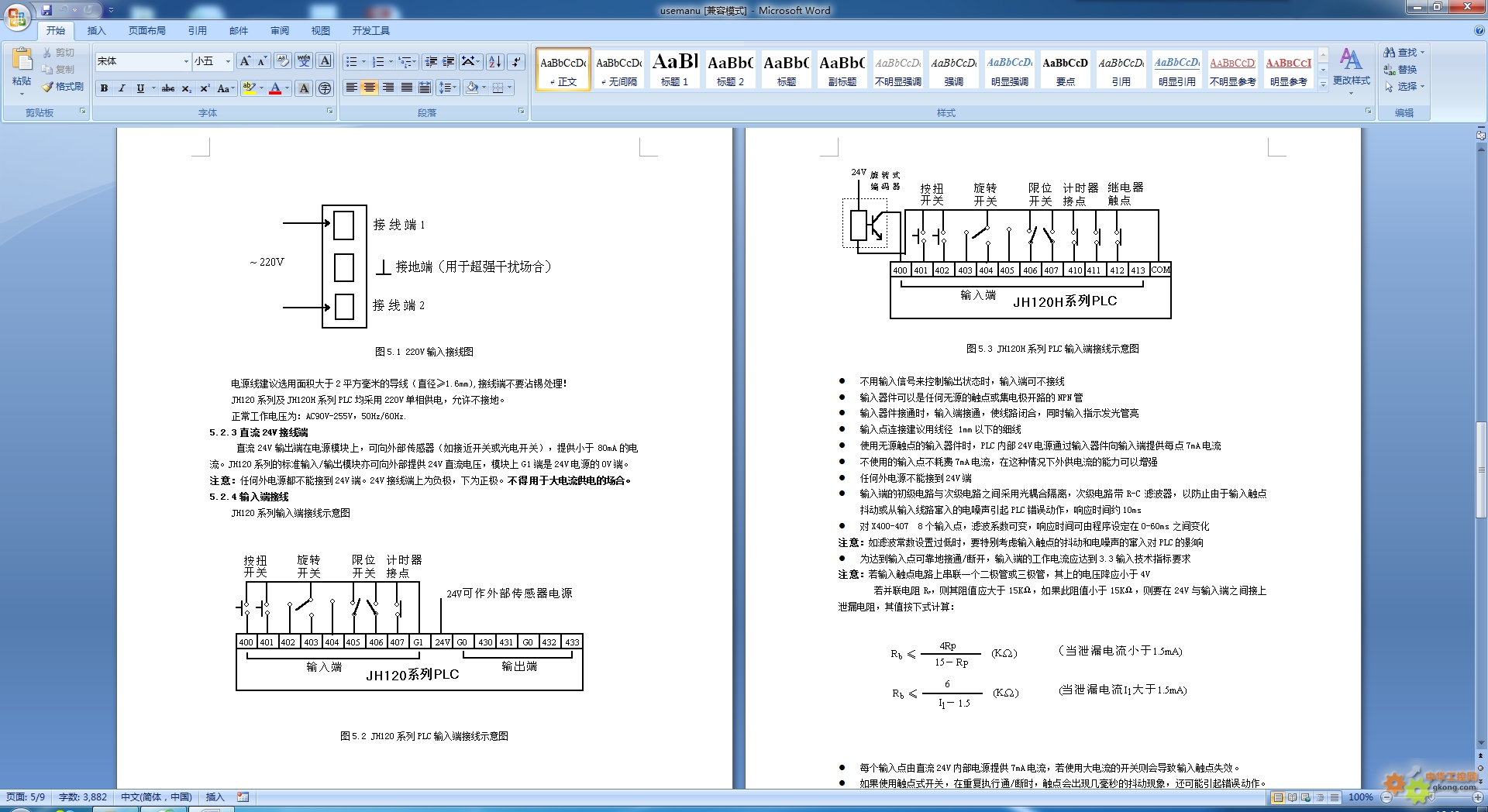Click the Phonetic Guide (wén) icon

coord(304,61)
